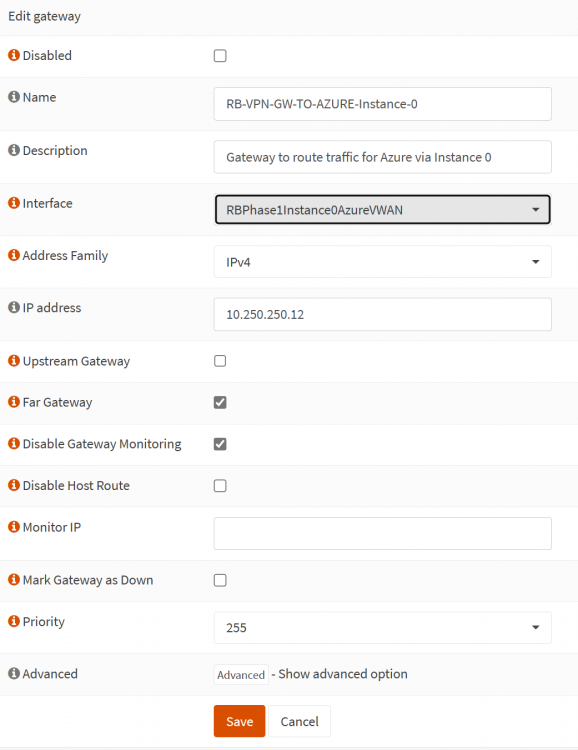
Task: Click the info icon beside Disabled
Action: (x=14, y=55)
